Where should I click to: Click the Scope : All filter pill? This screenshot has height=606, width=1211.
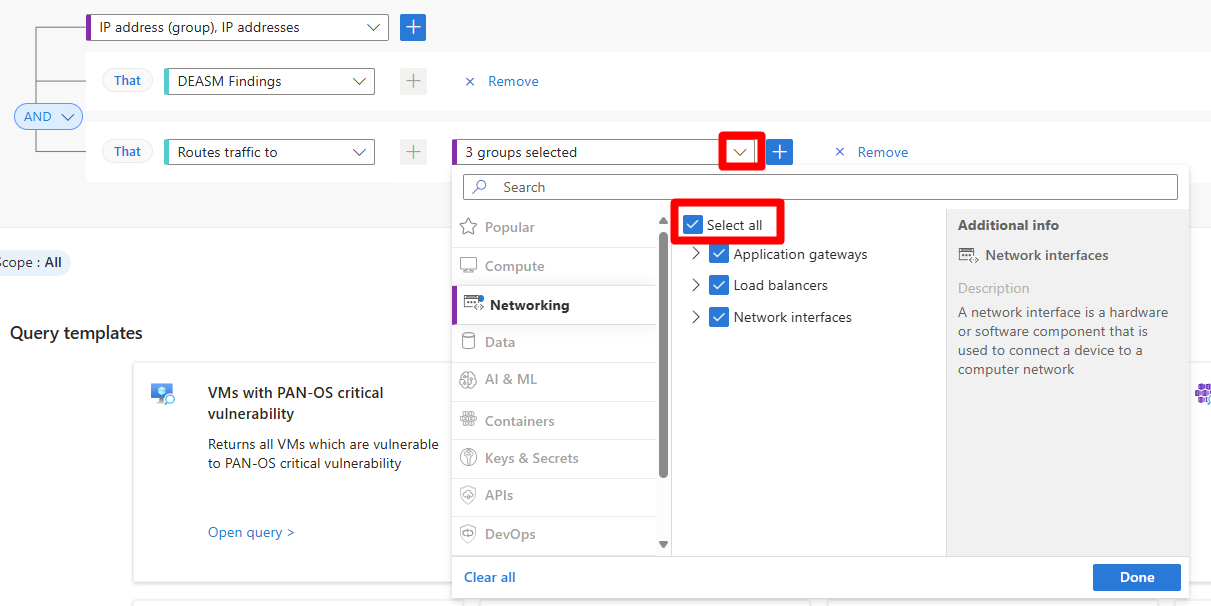coord(33,263)
